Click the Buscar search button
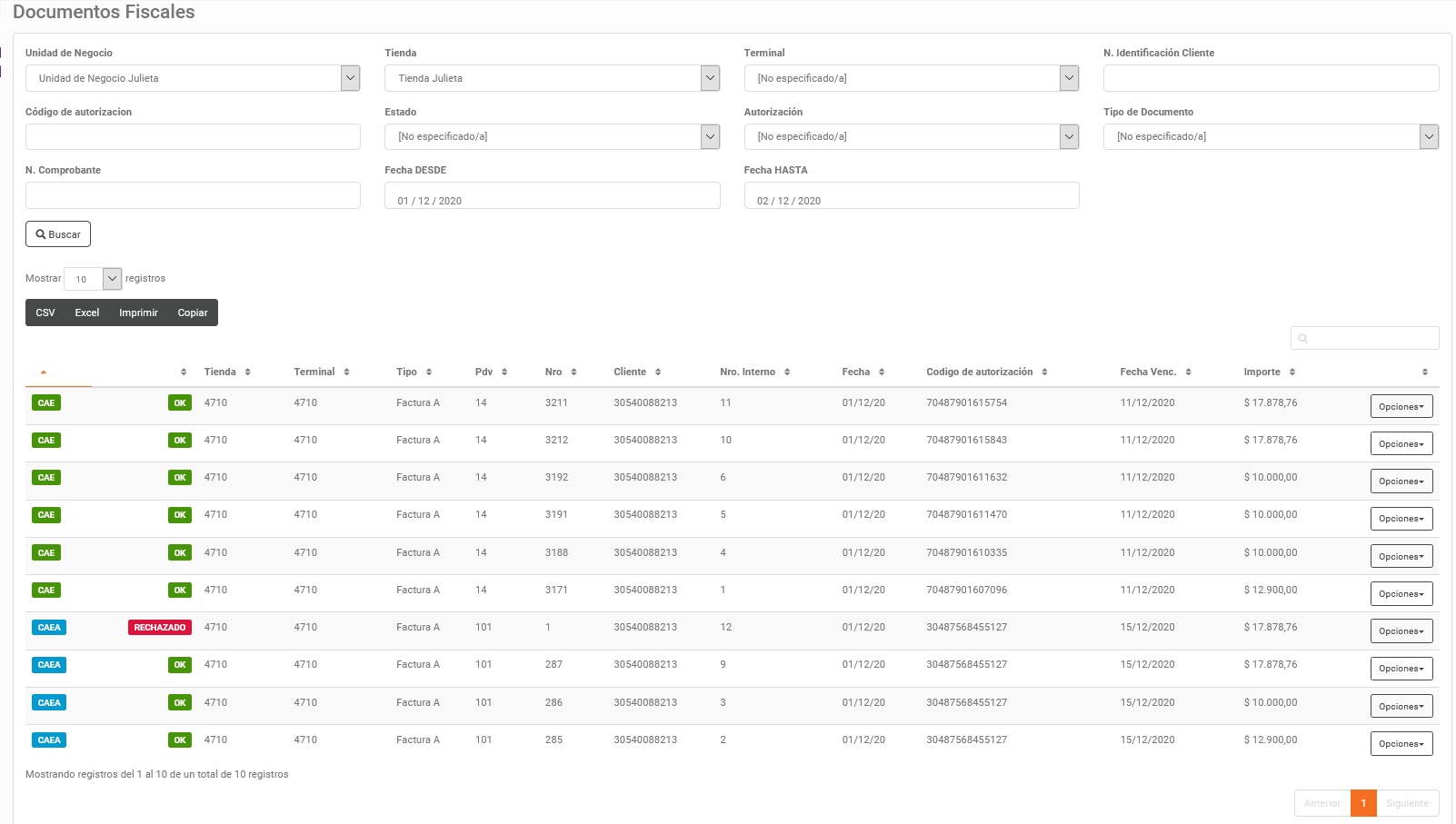 tap(58, 234)
